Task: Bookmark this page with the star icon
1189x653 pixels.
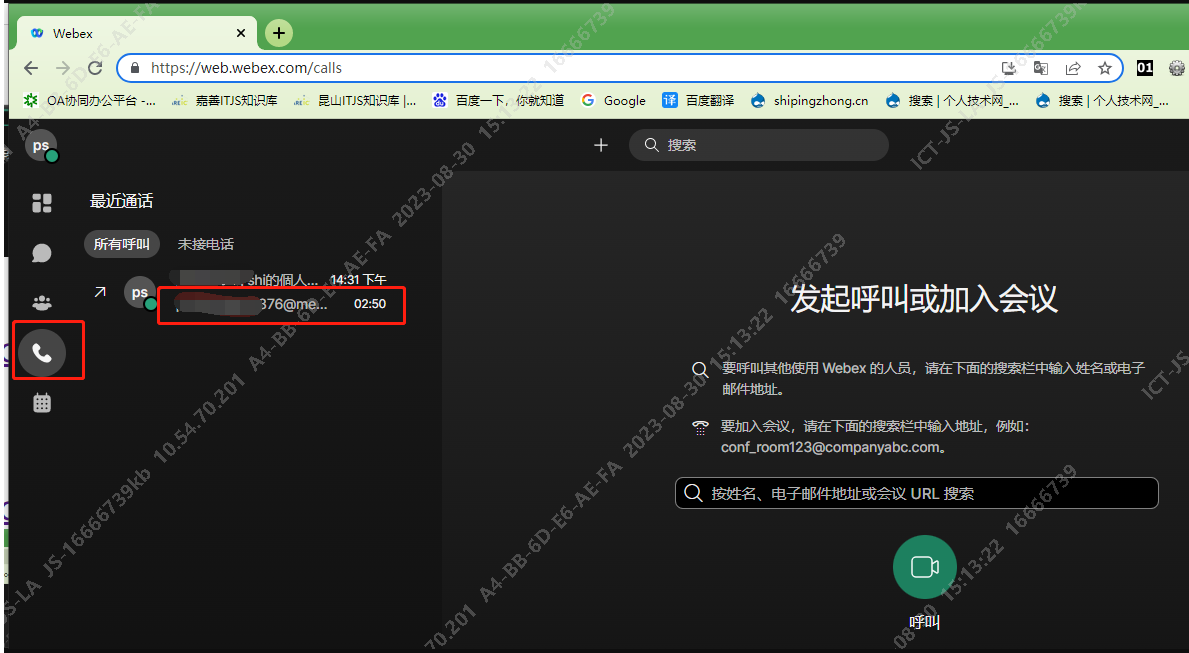Action: pyautogui.click(x=1104, y=68)
